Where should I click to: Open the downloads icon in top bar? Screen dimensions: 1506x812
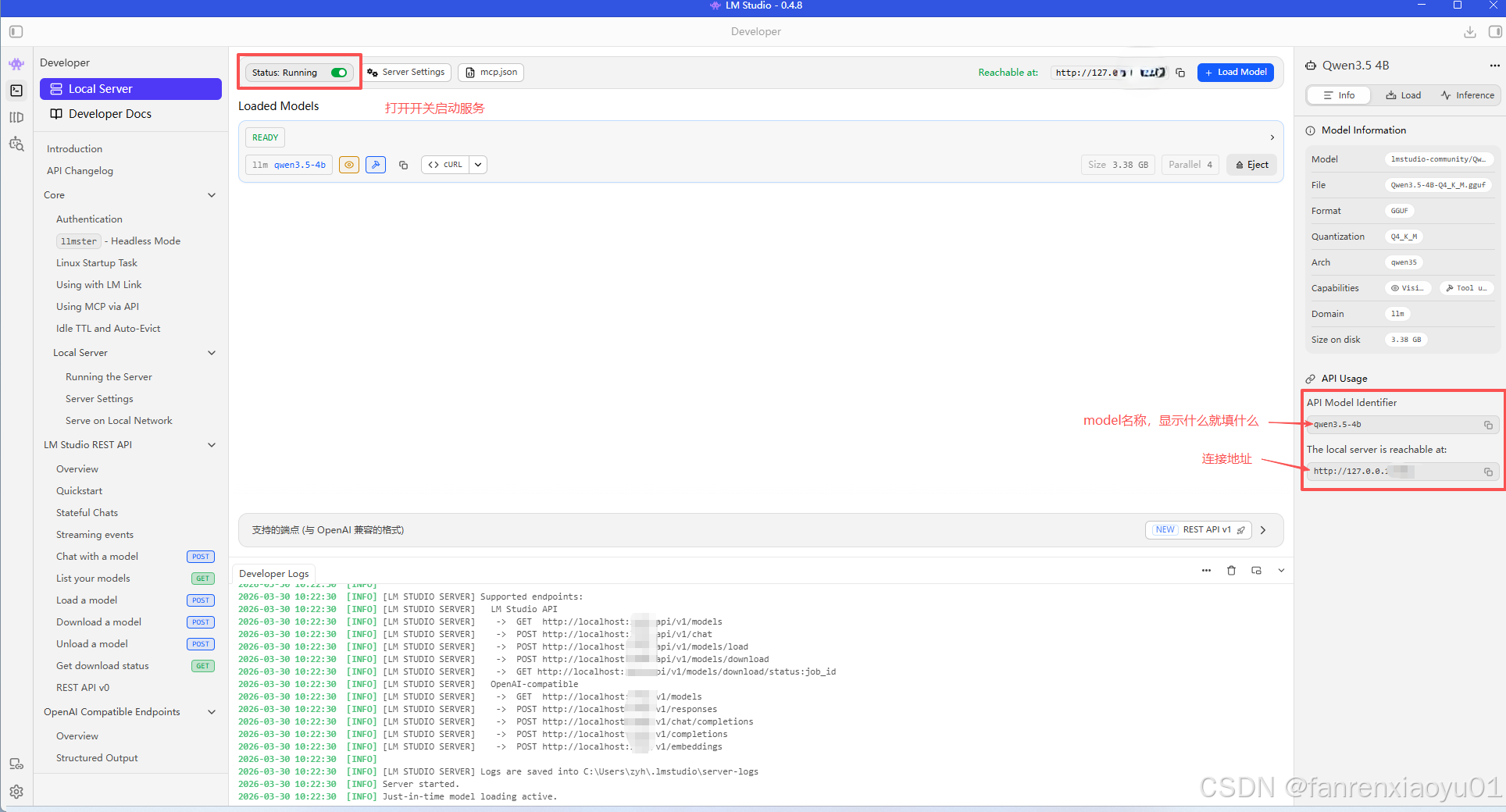pyautogui.click(x=1470, y=32)
